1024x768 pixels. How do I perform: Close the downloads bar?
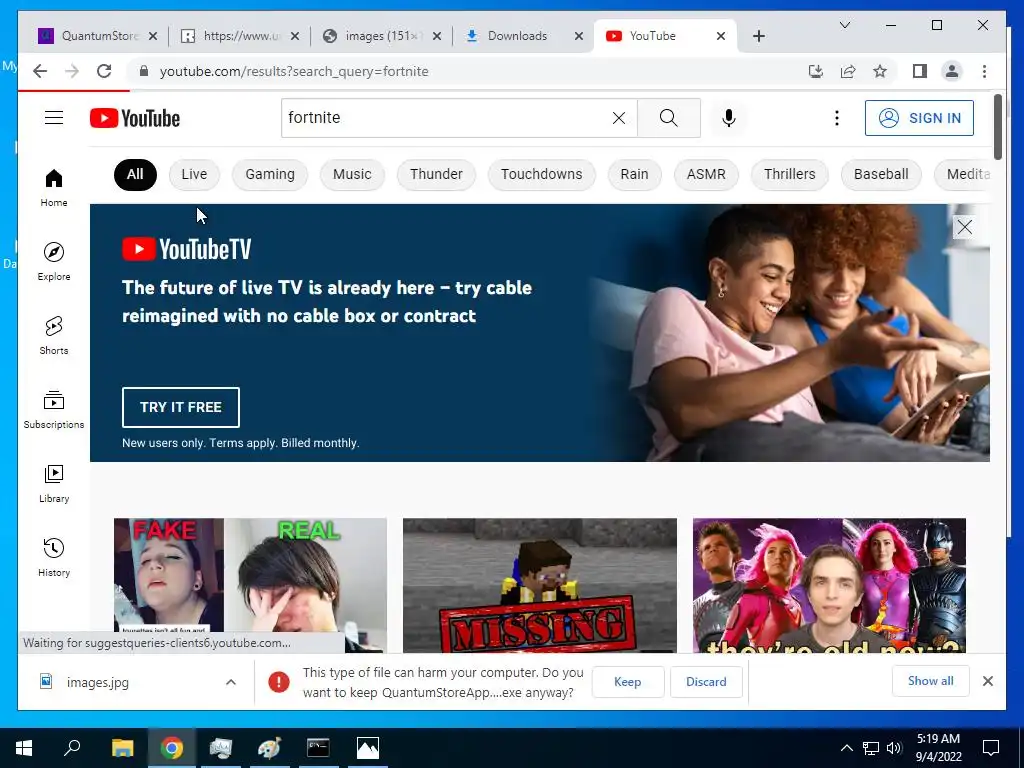pyautogui.click(x=987, y=681)
